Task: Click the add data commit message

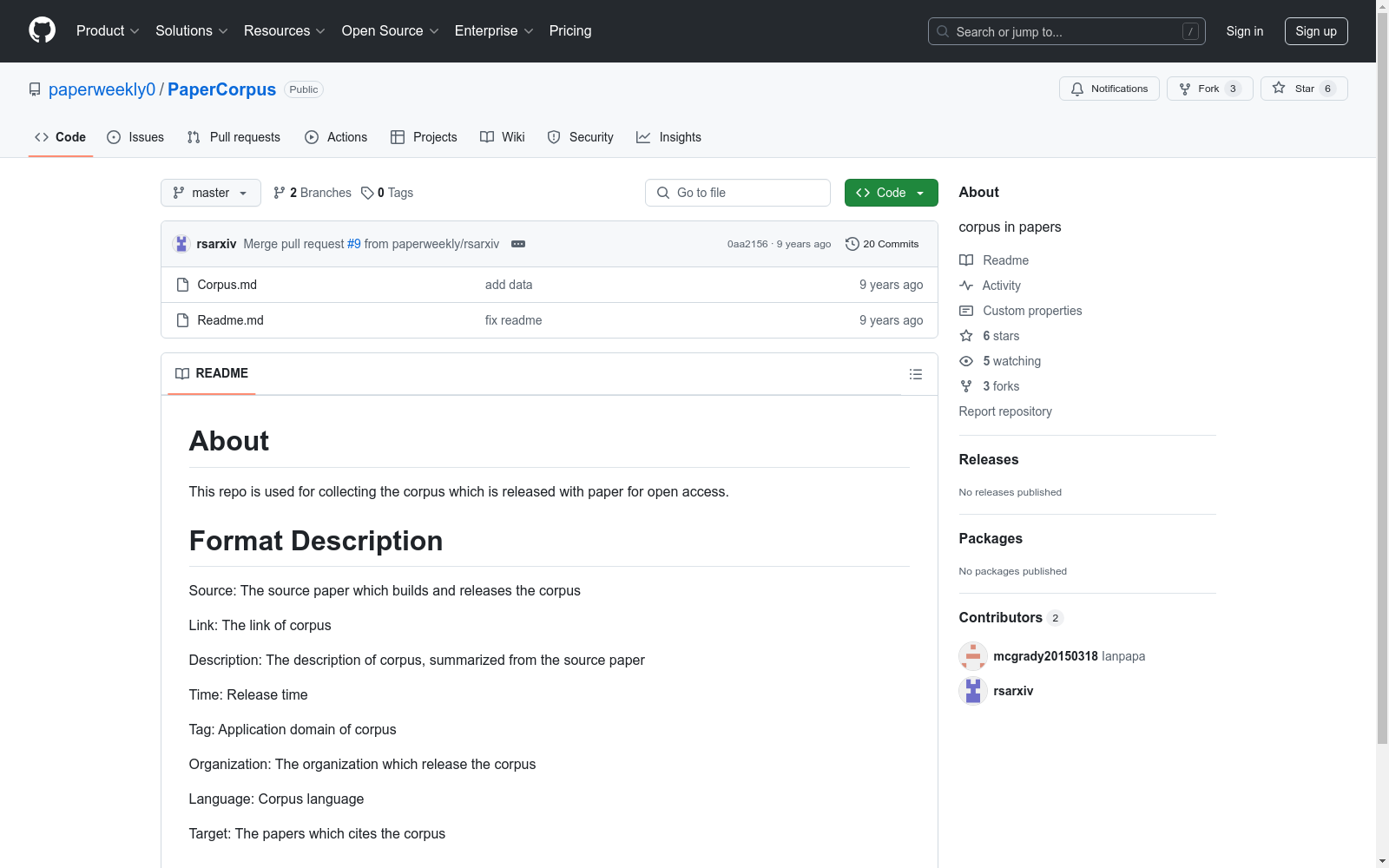Action: (509, 285)
